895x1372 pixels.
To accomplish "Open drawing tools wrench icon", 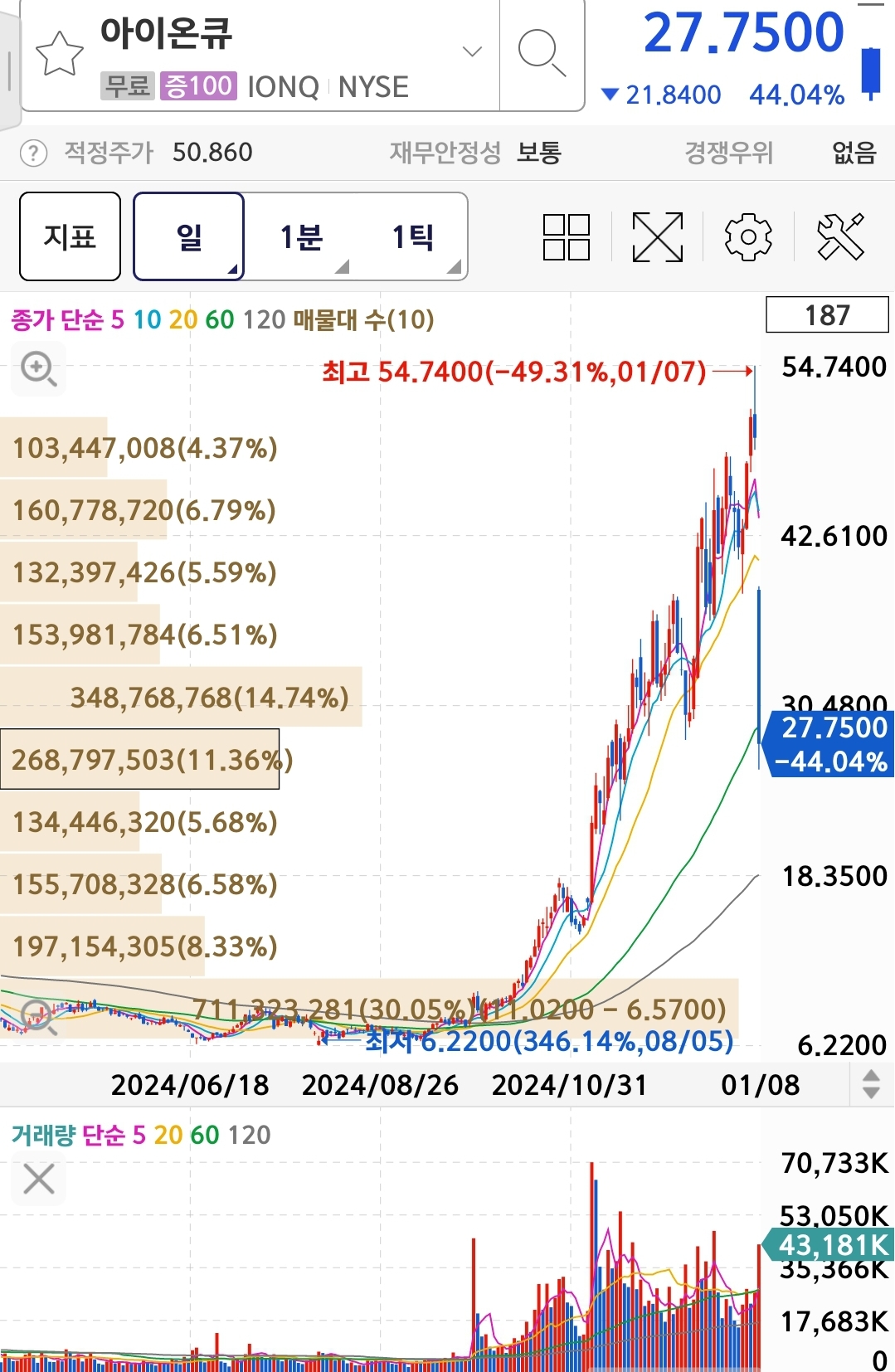I will (840, 237).
